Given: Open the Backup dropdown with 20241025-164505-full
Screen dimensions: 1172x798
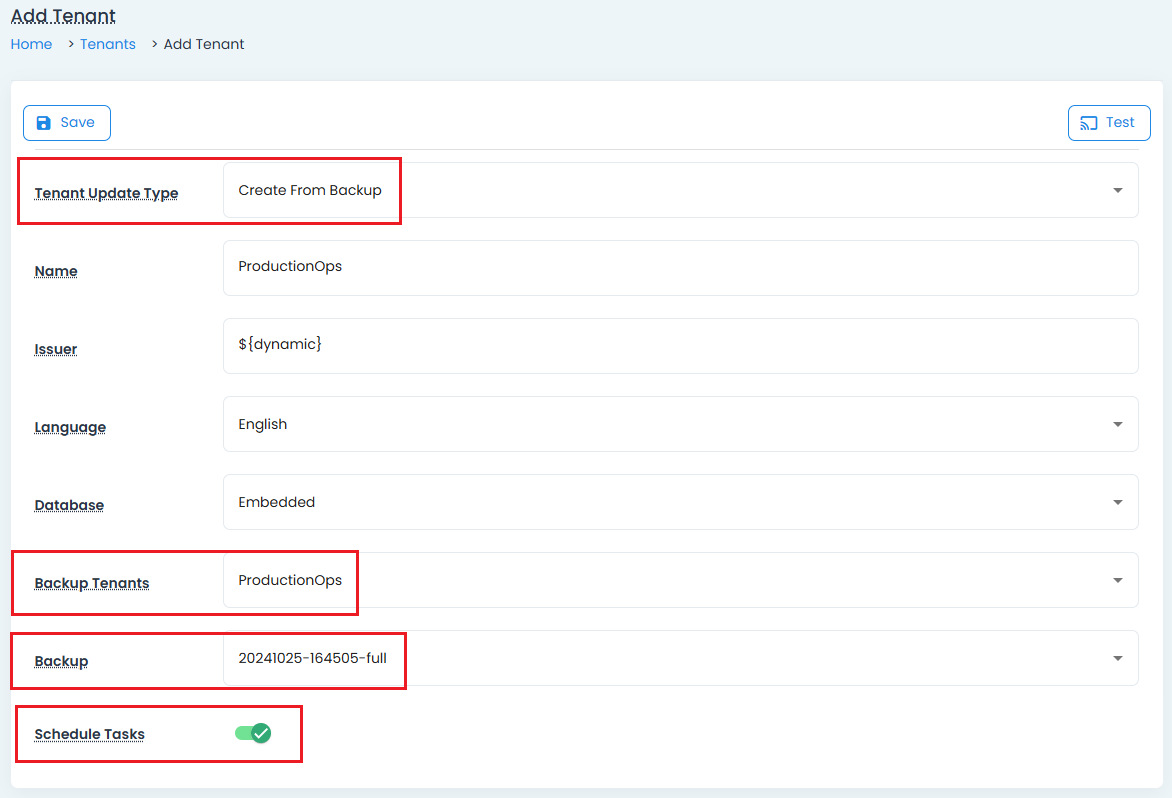Looking at the screenshot, I should 680,658.
